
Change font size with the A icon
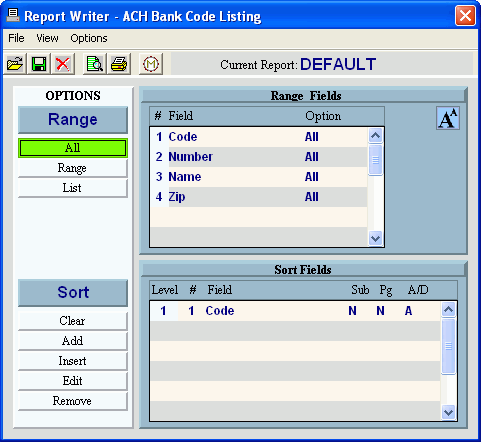(x=448, y=118)
